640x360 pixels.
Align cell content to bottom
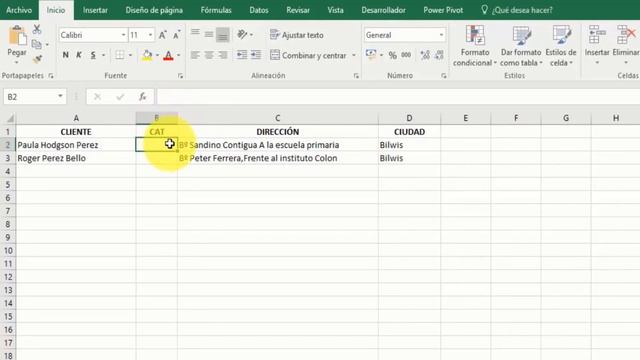222,35
